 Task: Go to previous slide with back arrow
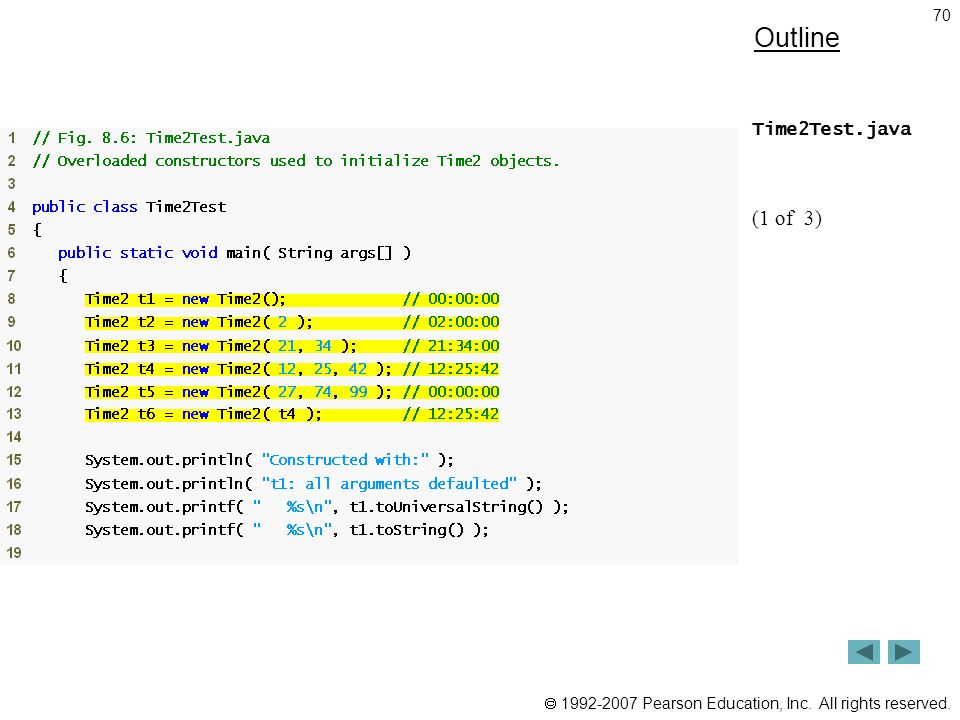(x=863, y=652)
